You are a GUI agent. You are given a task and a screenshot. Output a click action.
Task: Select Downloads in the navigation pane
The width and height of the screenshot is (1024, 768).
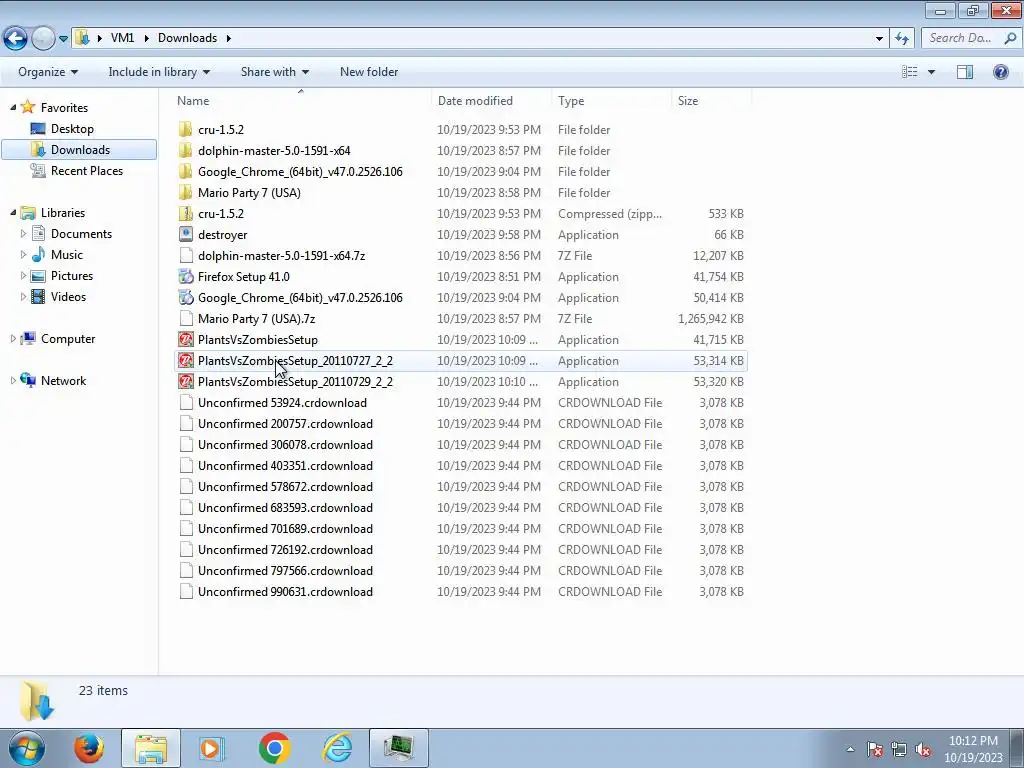[79, 150]
